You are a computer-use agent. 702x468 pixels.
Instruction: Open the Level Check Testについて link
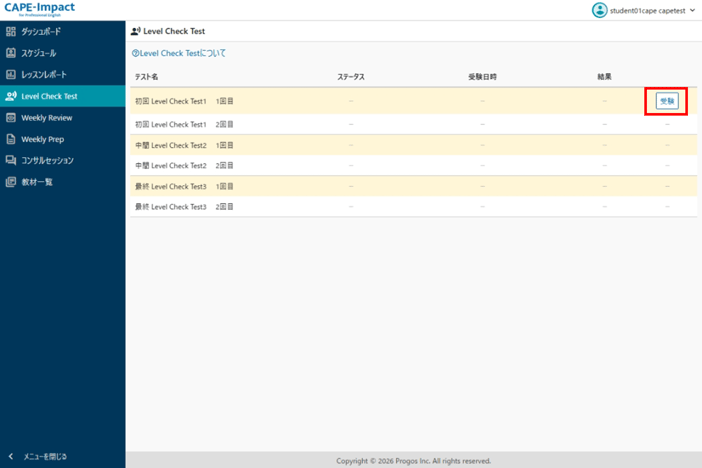point(180,53)
